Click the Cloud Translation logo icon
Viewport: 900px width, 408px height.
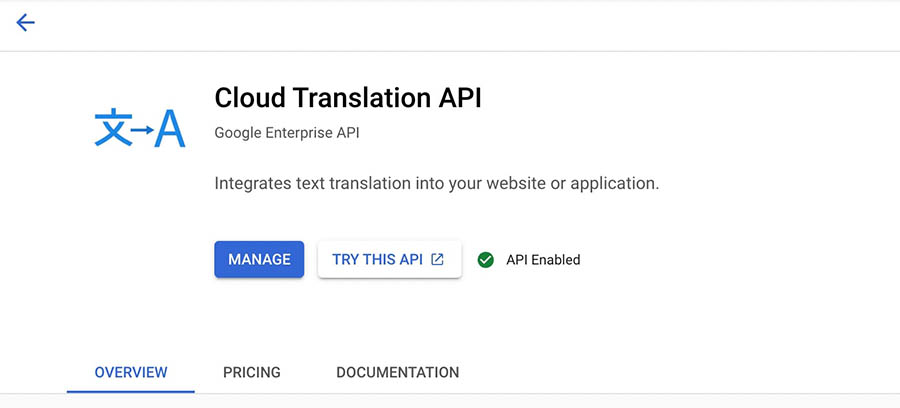[140, 128]
